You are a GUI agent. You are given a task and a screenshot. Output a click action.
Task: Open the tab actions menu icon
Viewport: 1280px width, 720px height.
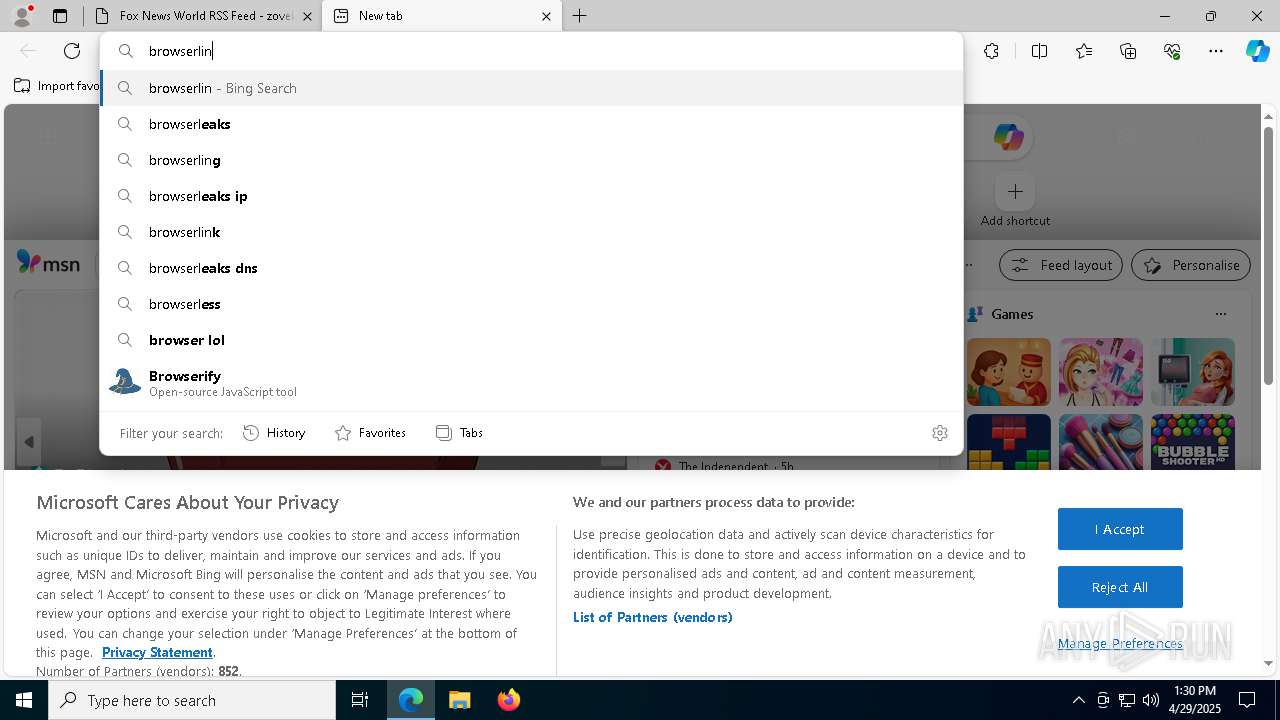click(60, 16)
